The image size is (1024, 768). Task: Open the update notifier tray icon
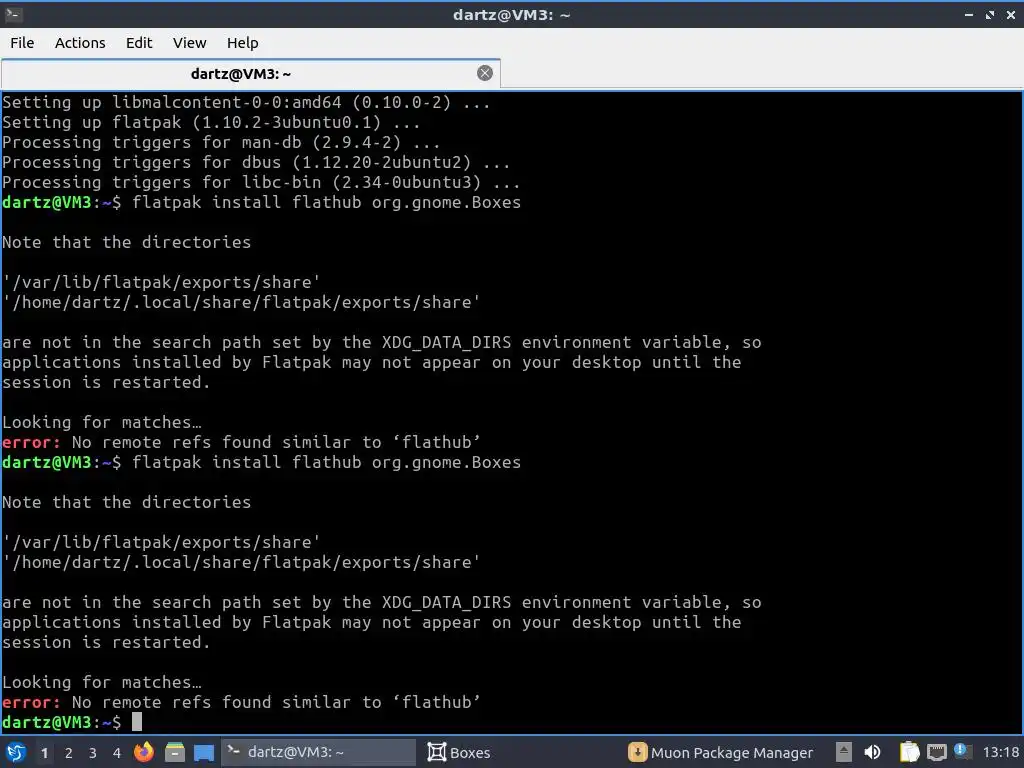pos(962,751)
